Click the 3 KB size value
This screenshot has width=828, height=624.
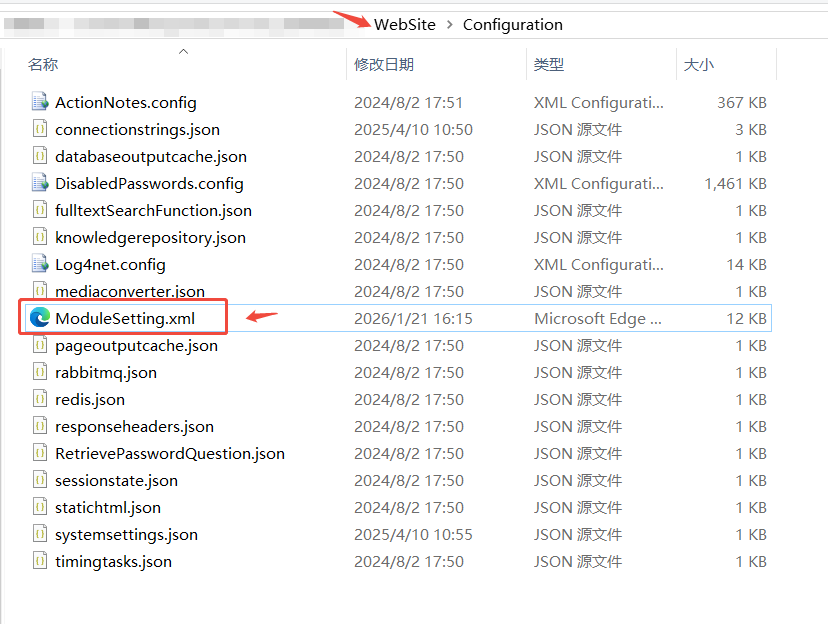pyautogui.click(x=751, y=129)
